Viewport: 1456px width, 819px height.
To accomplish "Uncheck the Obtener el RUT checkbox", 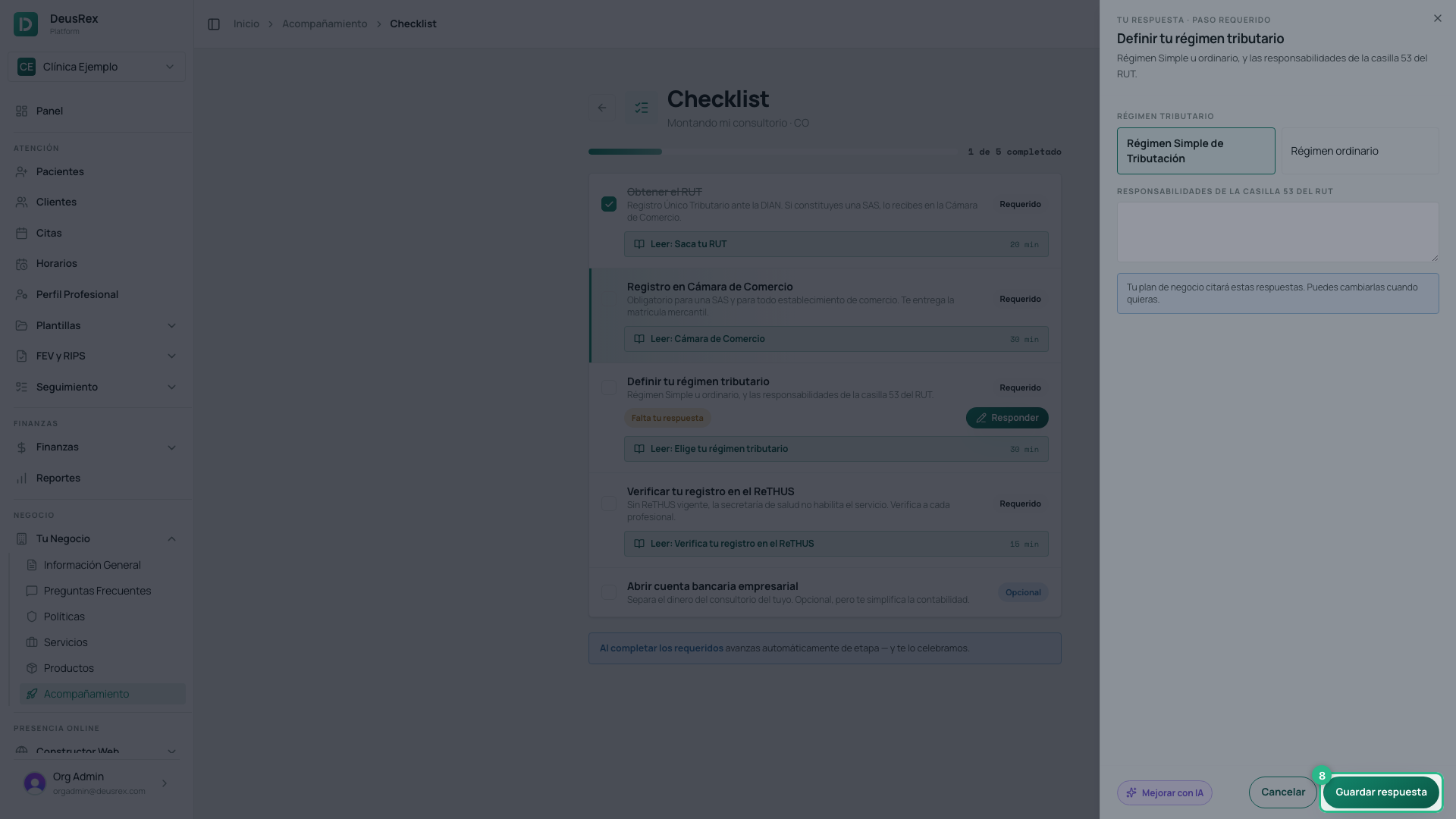I will click(609, 205).
